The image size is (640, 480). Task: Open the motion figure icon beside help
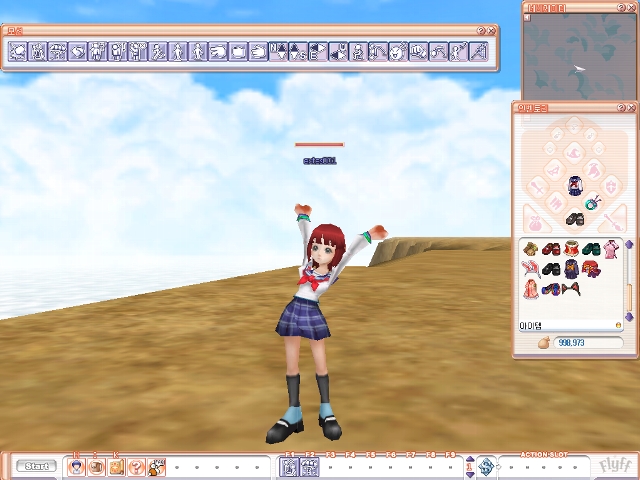[156, 467]
